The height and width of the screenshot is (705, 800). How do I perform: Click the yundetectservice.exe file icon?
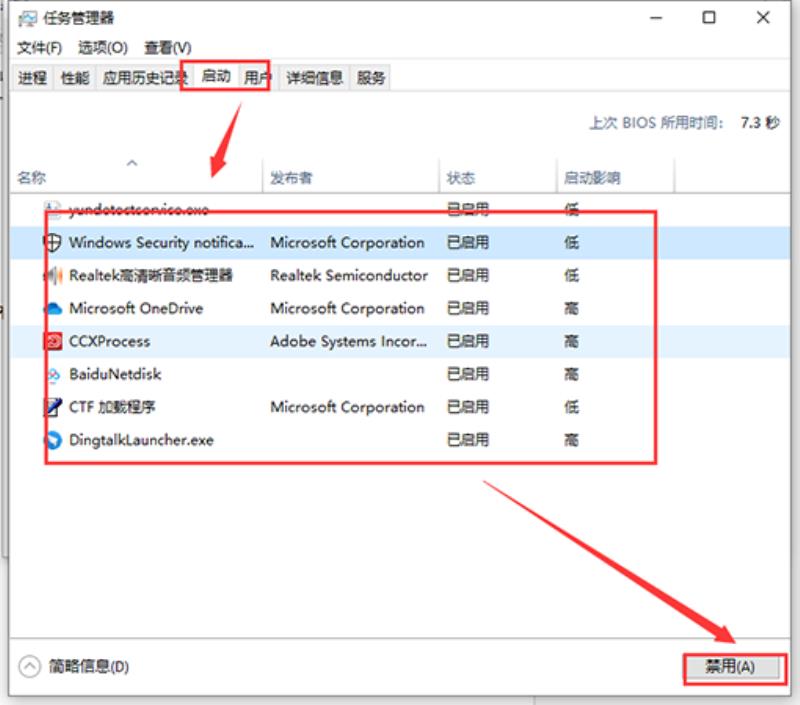click(53, 209)
